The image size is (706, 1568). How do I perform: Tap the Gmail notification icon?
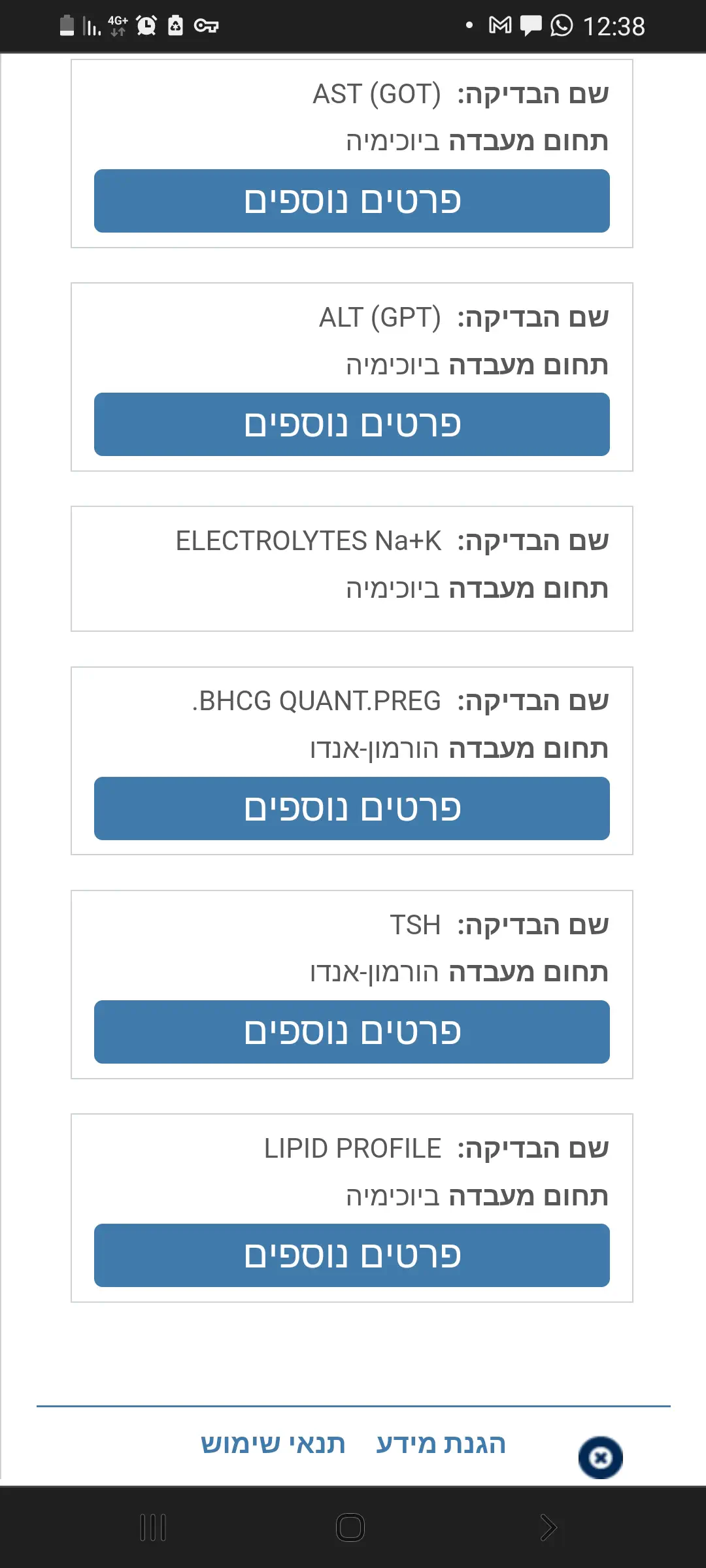coord(500,25)
